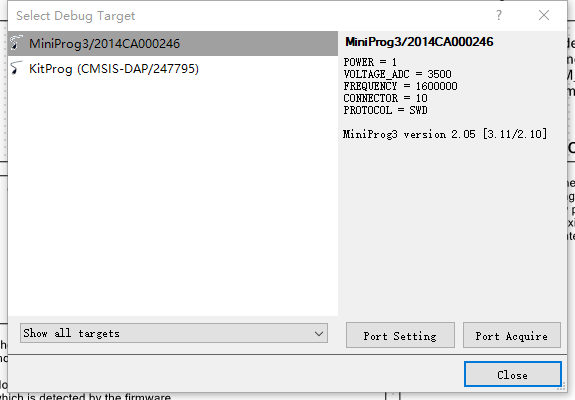This screenshot has width=575, height=400.
Task: Click the POWER = 1 line
Action: [x=370, y=62]
